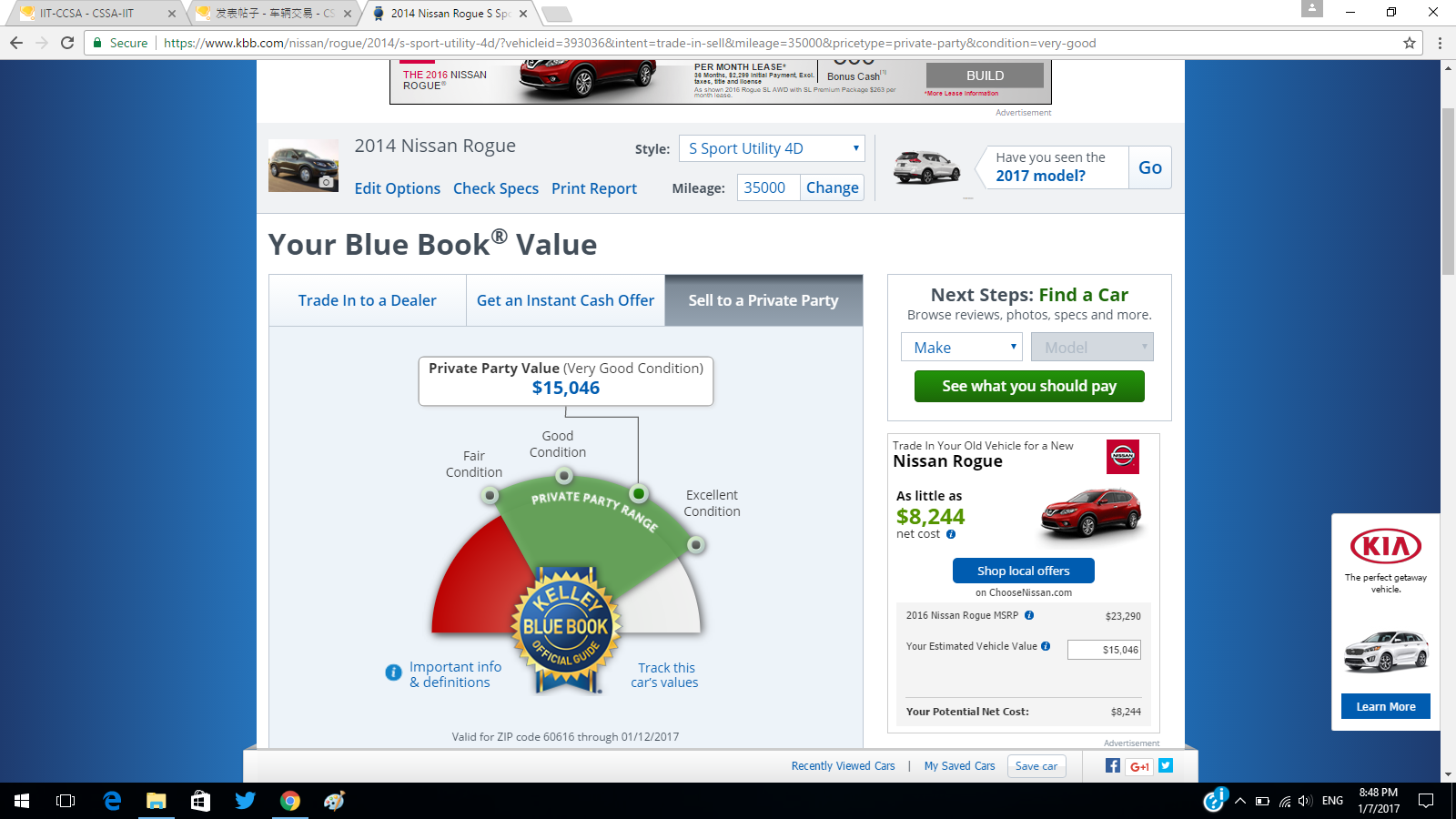The width and height of the screenshot is (1456, 819).
Task: Select the Good Condition marker on gauge
Action: [x=564, y=475]
